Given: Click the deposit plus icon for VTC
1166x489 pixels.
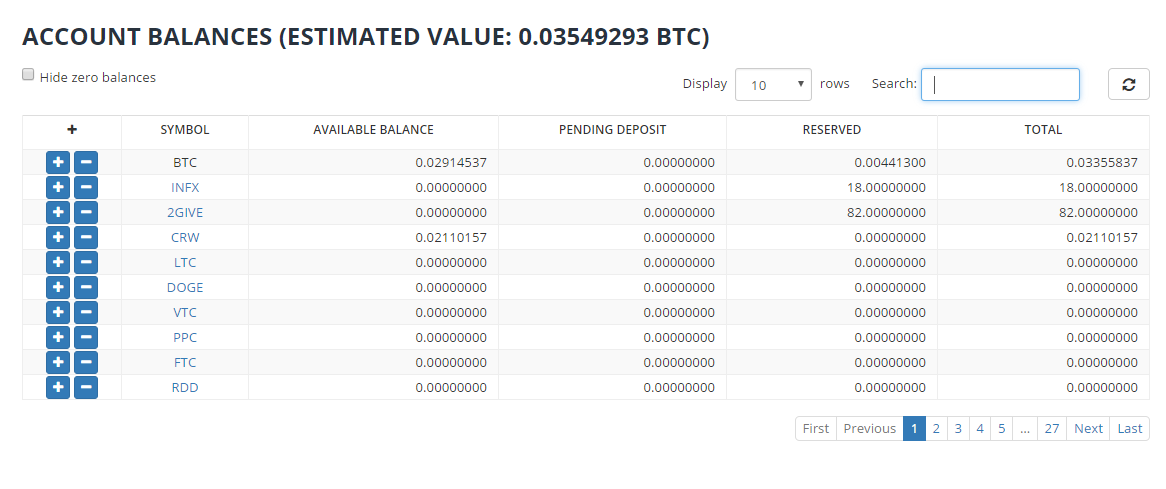Looking at the screenshot, I should 58,312.
